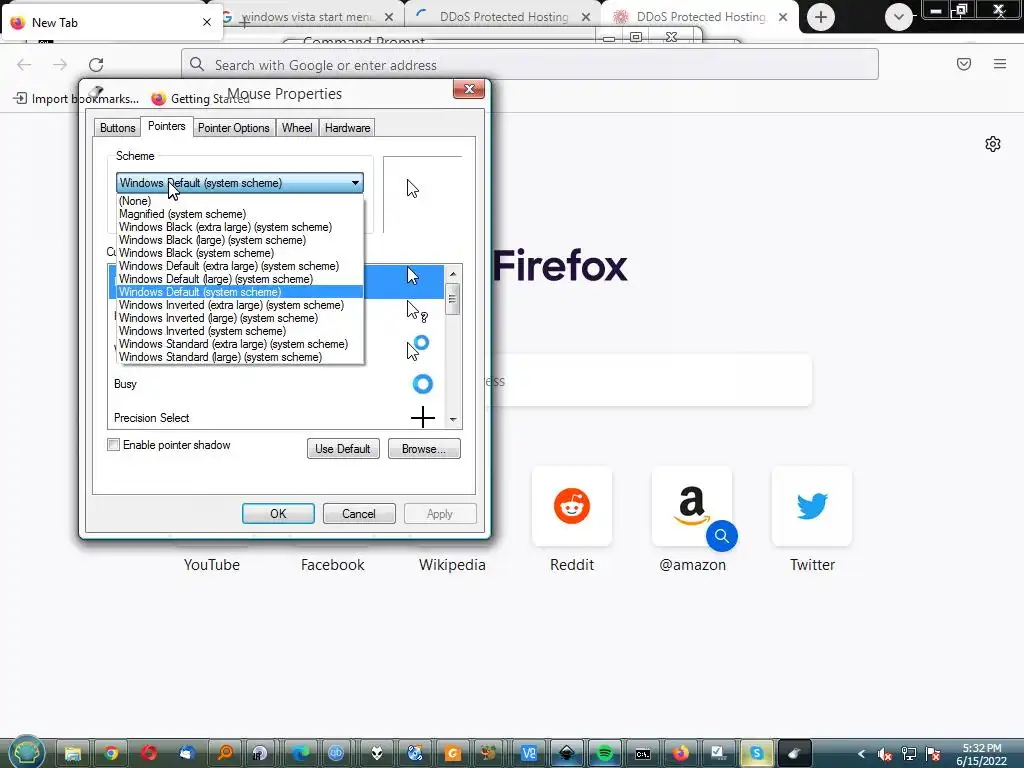
Task: Click Browse... button
Action: pos(424,449)
